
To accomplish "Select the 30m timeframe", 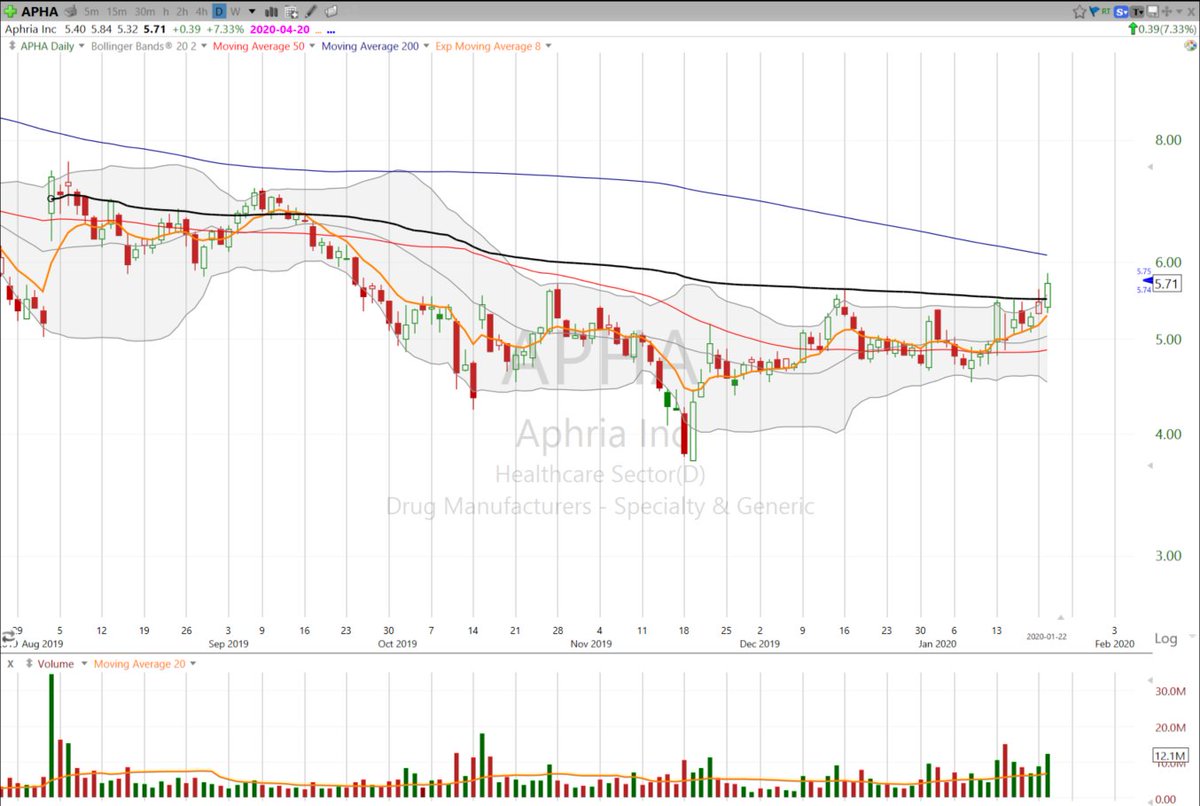I will [145, 12].
